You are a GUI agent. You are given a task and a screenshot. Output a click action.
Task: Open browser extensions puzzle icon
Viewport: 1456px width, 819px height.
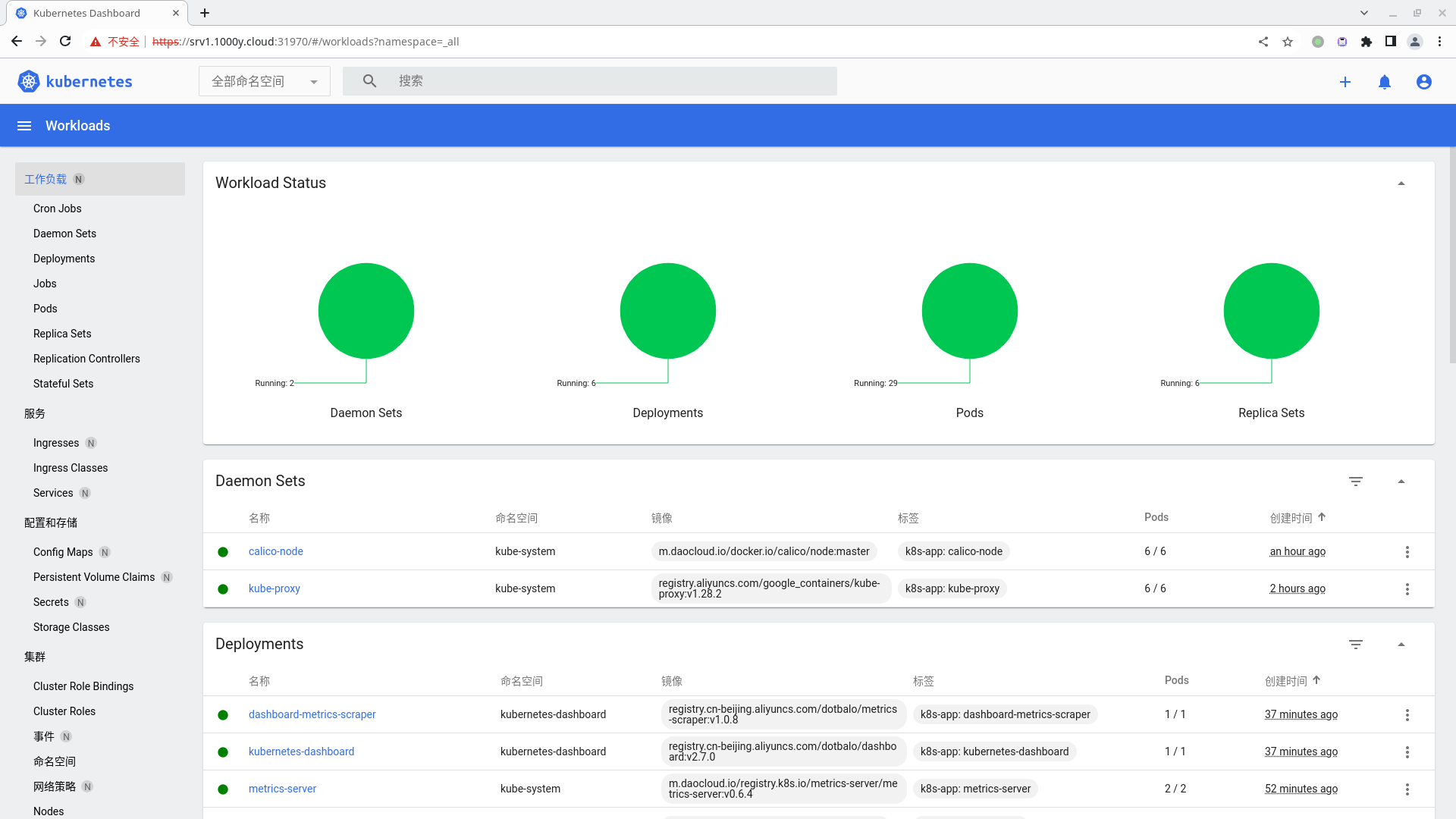pyautogui.click(x=1367, y=42)
